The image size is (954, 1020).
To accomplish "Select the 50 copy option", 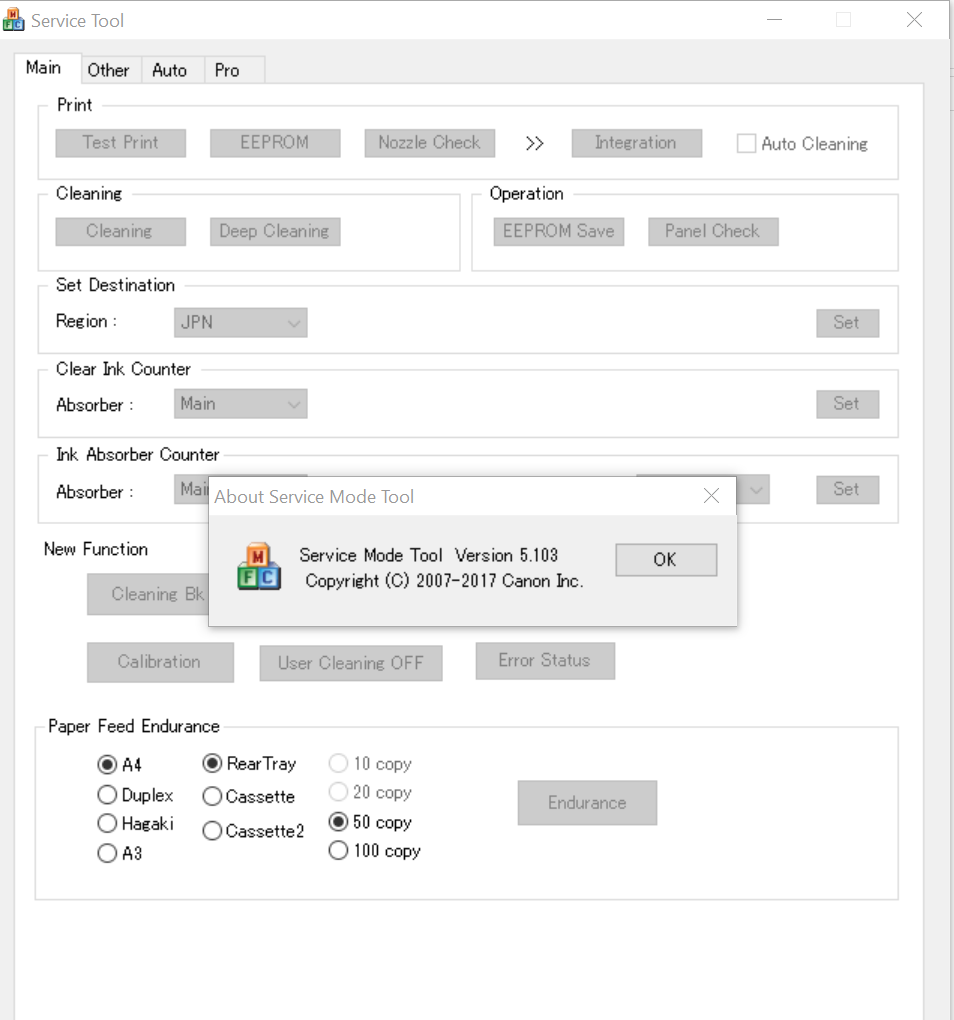I will click(x=338, y=822).
